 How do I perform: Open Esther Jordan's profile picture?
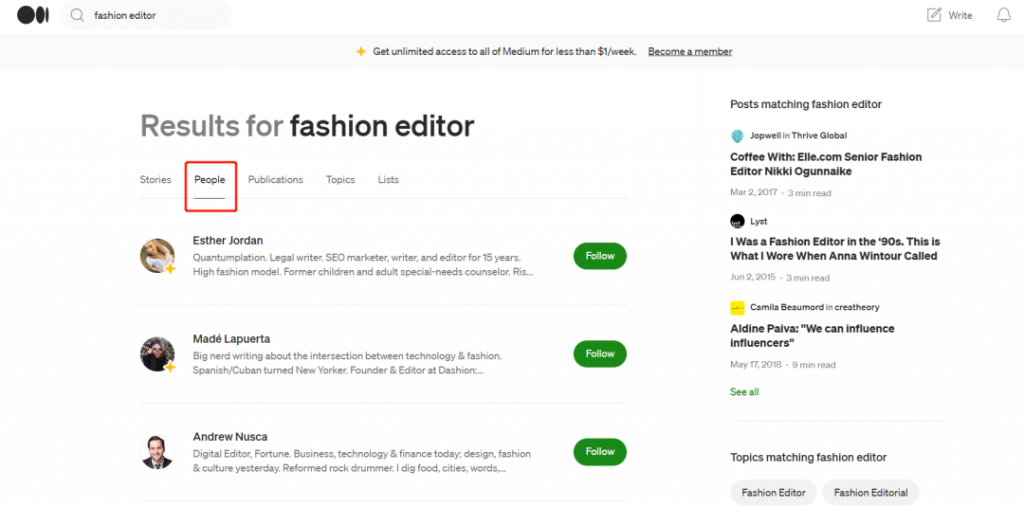coord(157,255)
